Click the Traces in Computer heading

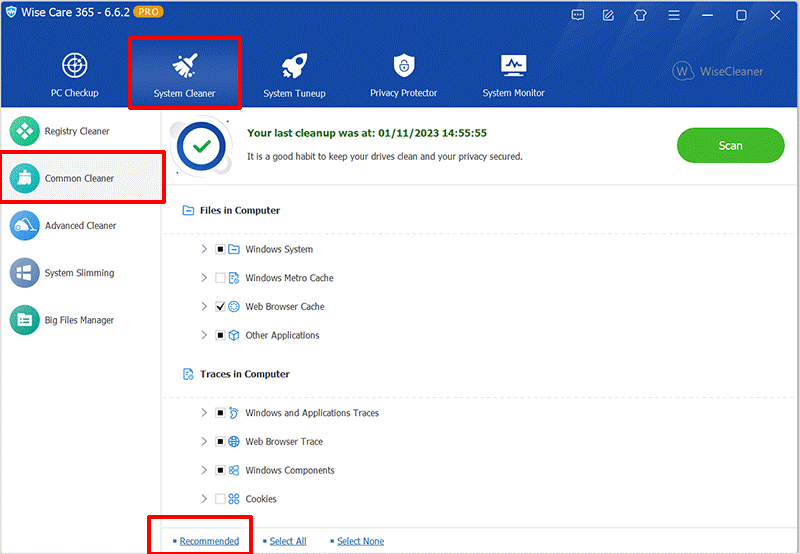click(245, 374)
